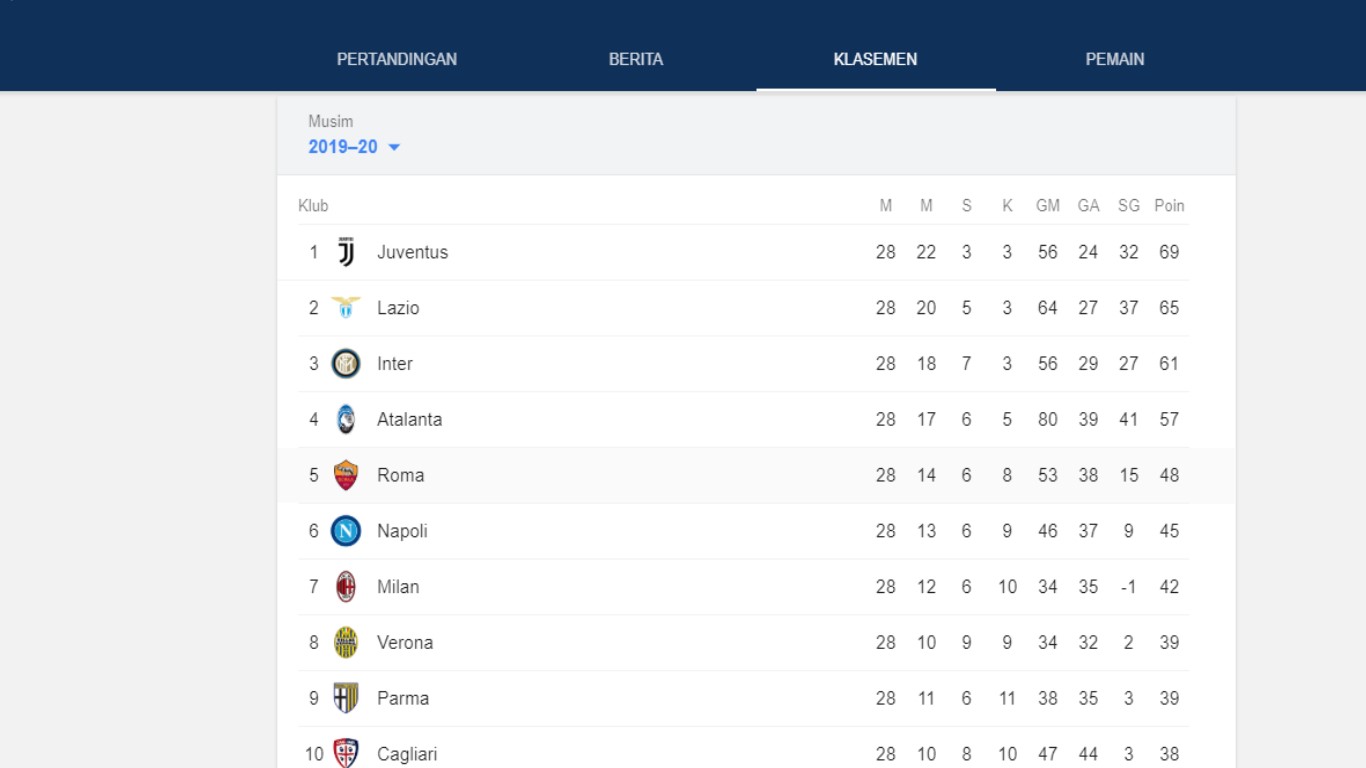Image resolution: width=1366 pixels, height=768 pixels.
Task: Click the Napoli team name
Action: [402, 531]
